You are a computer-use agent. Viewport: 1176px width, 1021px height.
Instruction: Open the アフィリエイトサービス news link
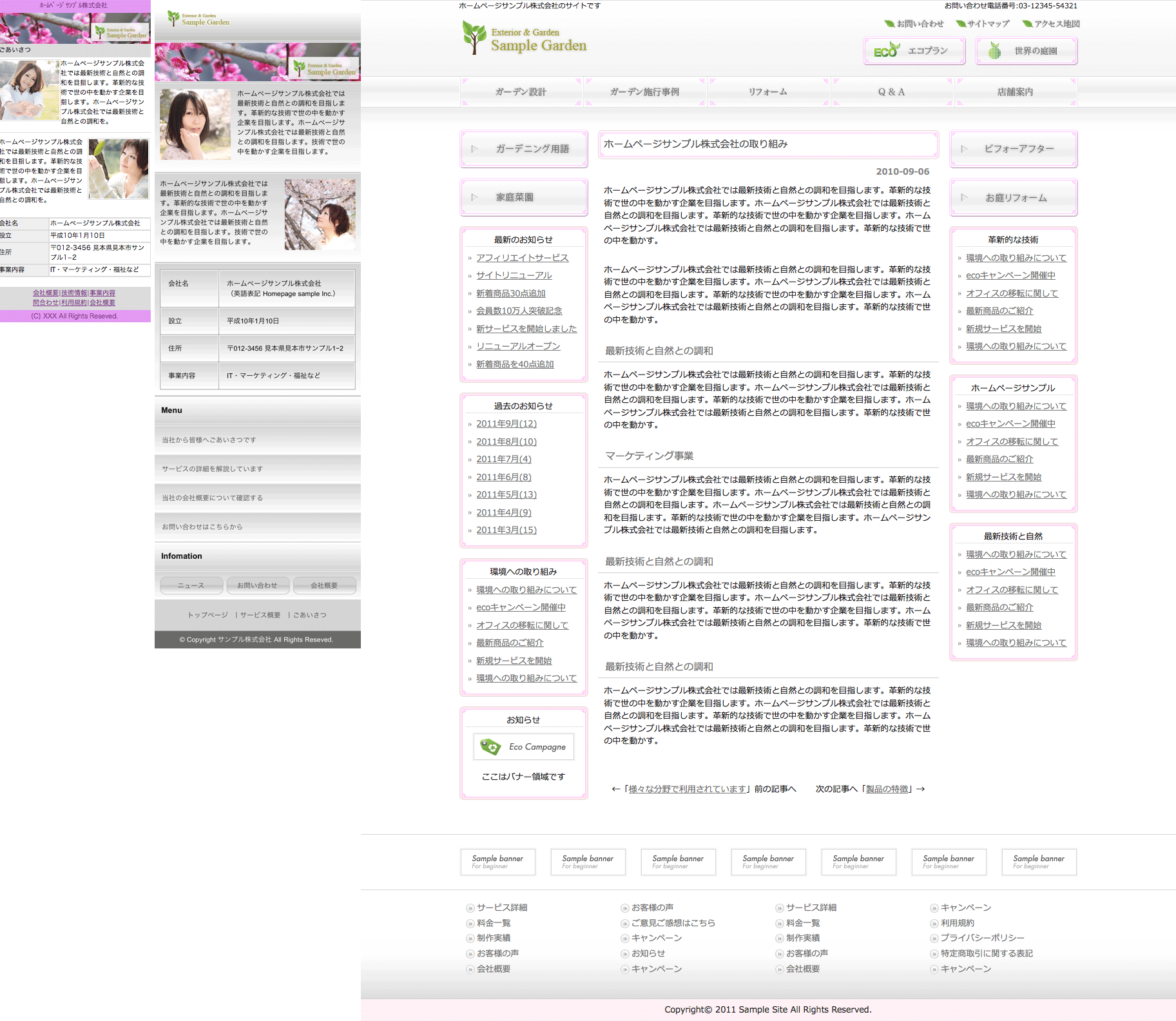coord(522,258)
